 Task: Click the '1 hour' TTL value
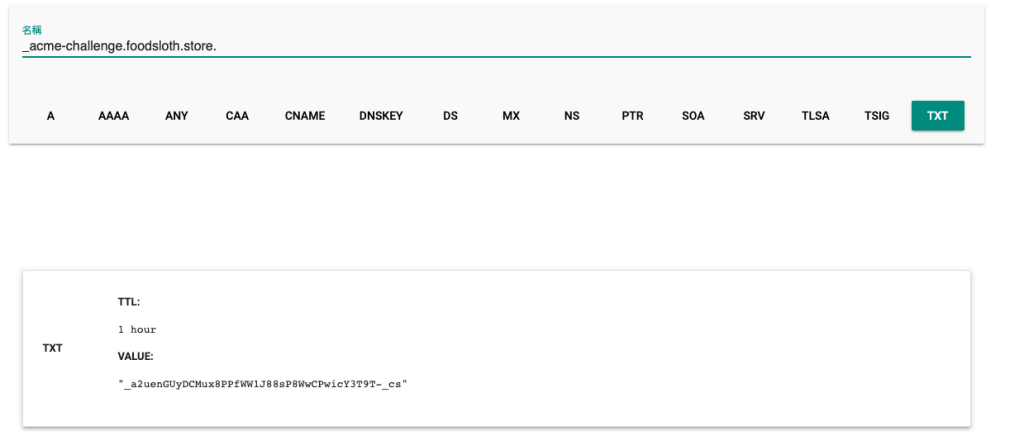click(137, 329)
